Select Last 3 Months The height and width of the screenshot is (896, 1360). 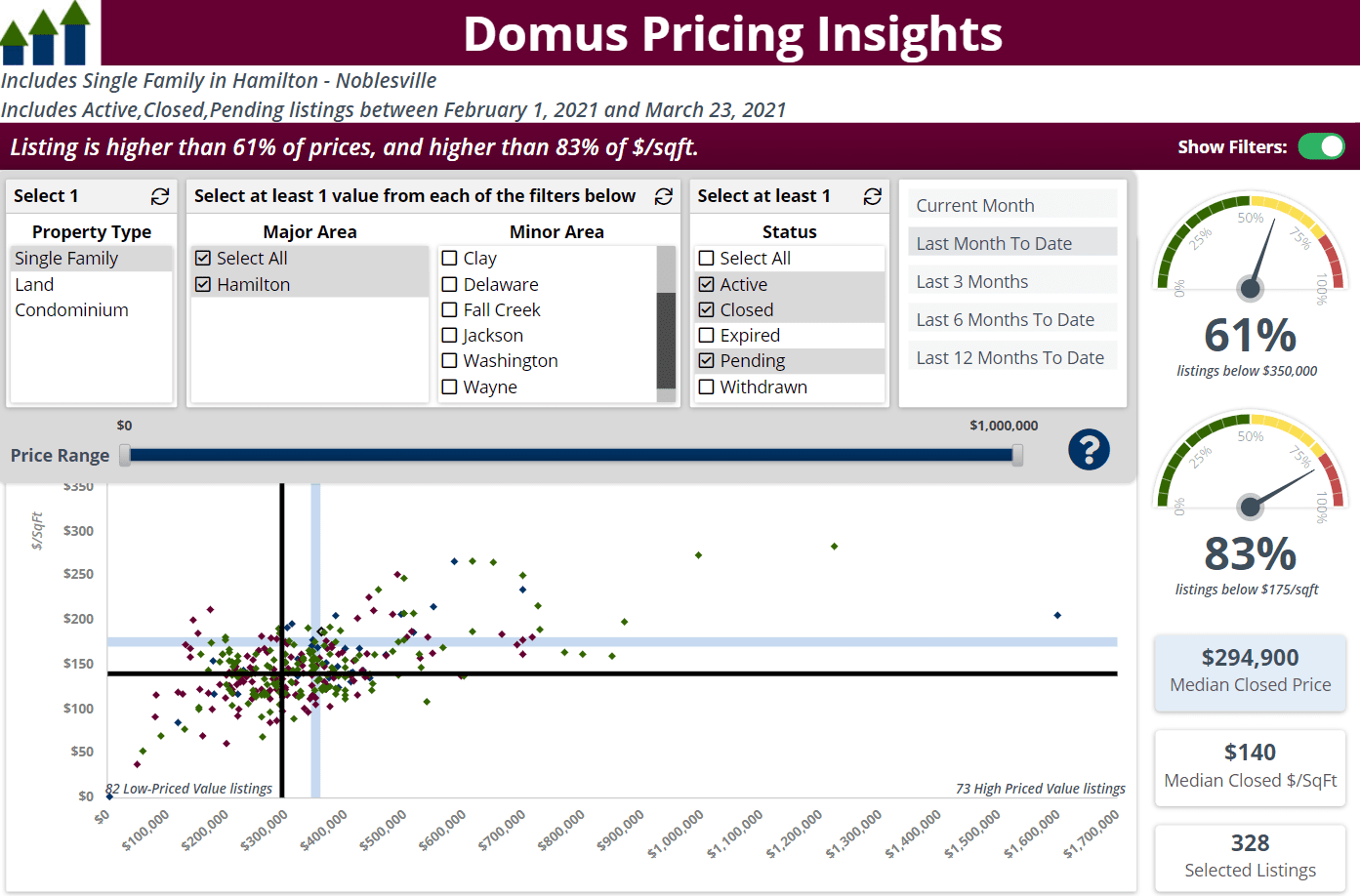(x=1012, y=281)
